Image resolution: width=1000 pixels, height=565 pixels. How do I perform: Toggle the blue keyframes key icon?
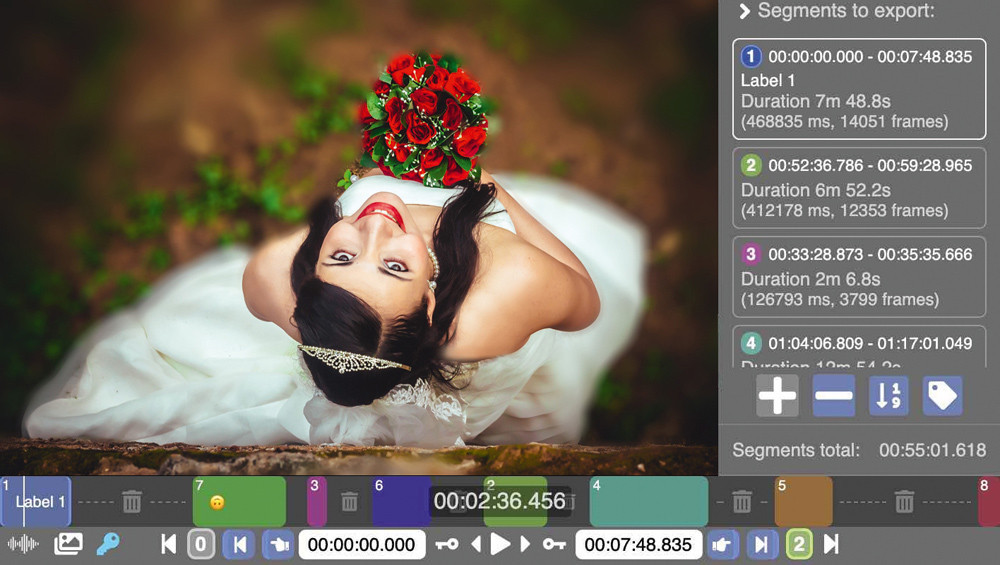pyautogui.click(x=108, y=544)
